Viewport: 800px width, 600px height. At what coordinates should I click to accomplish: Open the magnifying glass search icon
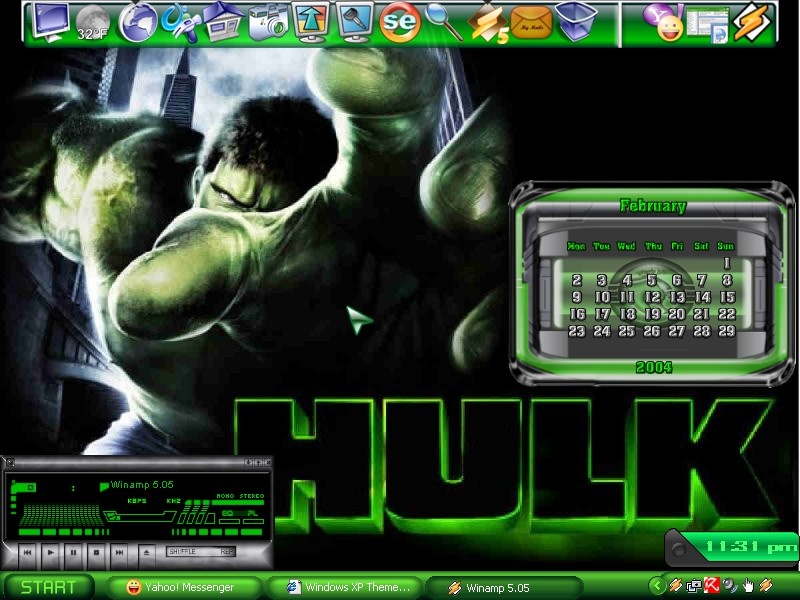click(443, 22)
